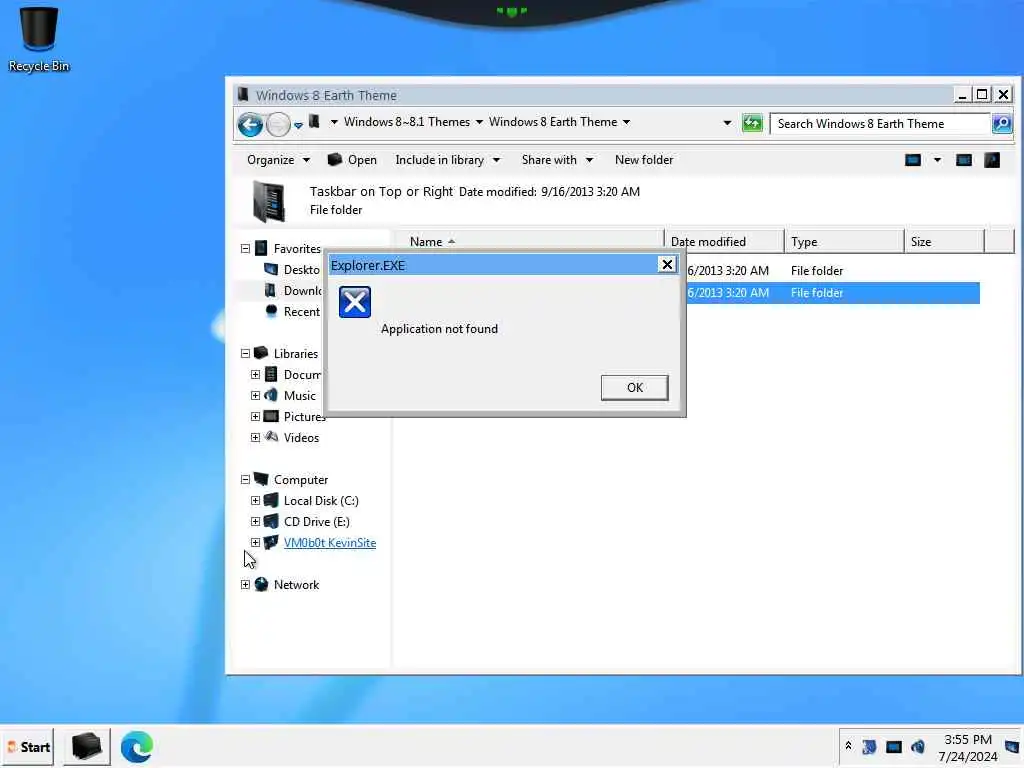Image resolution: width=1024 pixels, height=768 pixels.
Task: Expand the Pictures library node
Action: (x=255, y=416)
